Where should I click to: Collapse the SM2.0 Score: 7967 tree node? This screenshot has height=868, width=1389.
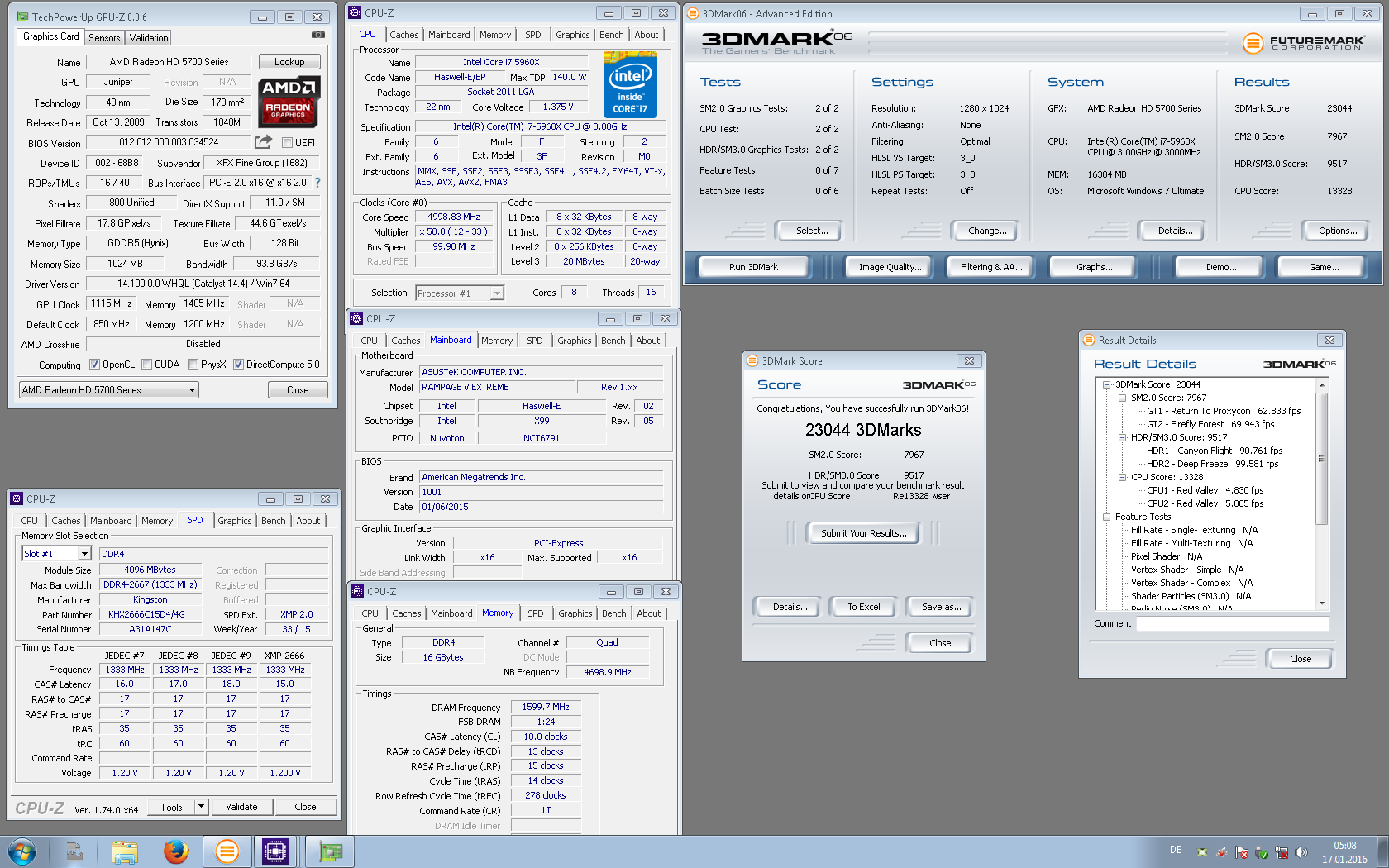pos(1122,398)
